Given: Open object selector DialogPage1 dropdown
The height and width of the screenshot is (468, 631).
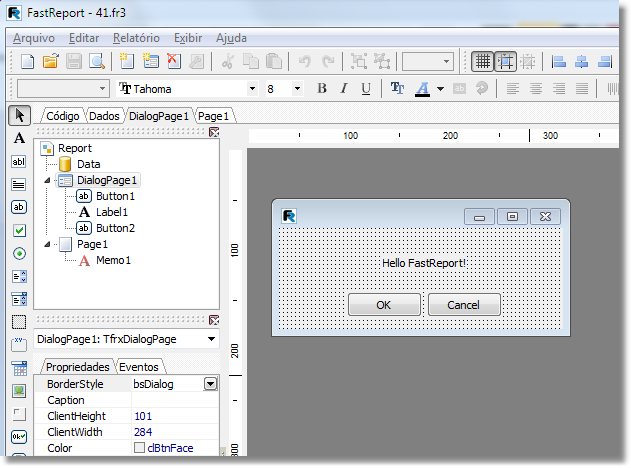Looking at the screenshot, I should [211, 339].
